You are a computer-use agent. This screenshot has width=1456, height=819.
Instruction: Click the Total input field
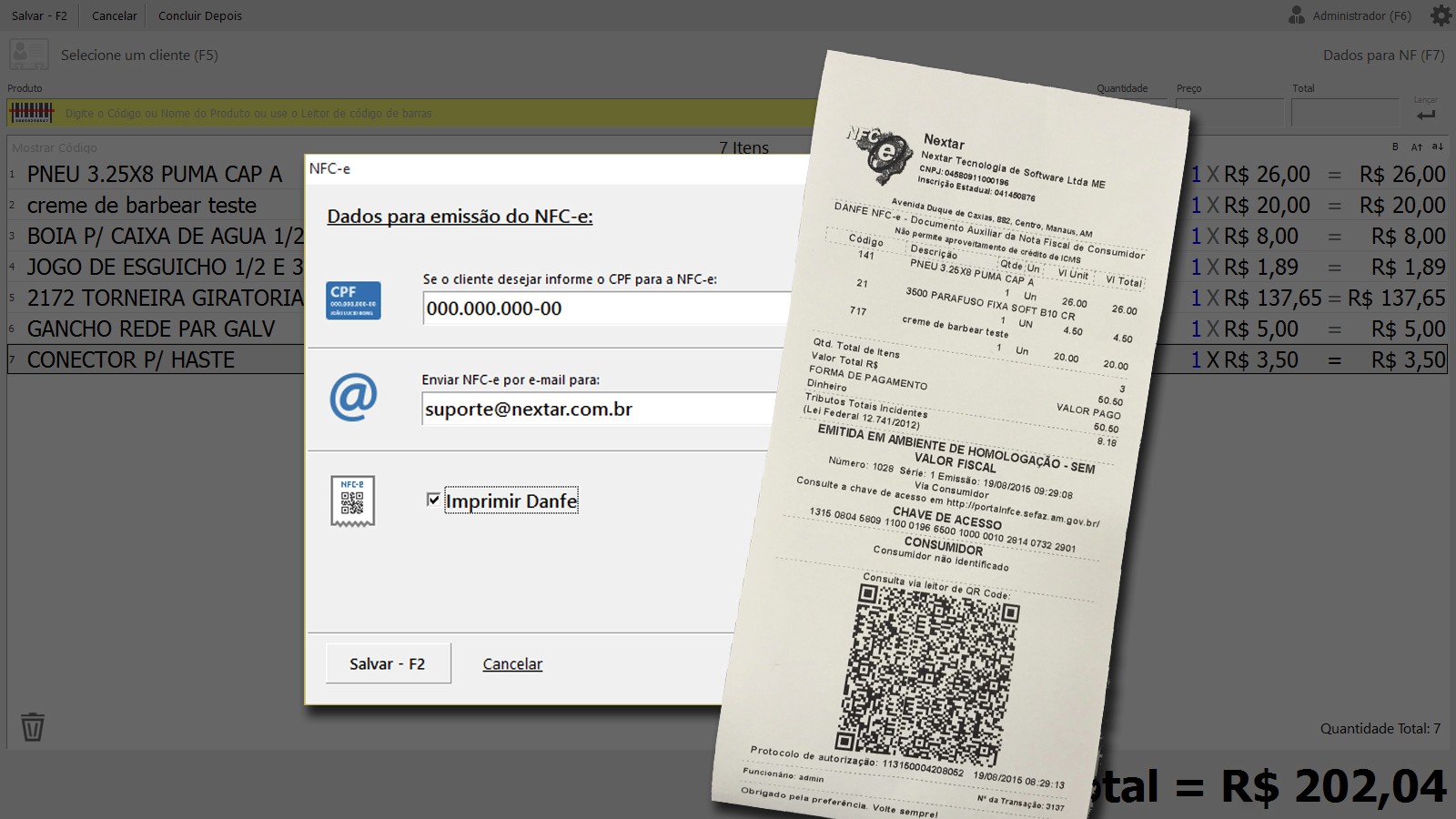[x=1345, y=113]
